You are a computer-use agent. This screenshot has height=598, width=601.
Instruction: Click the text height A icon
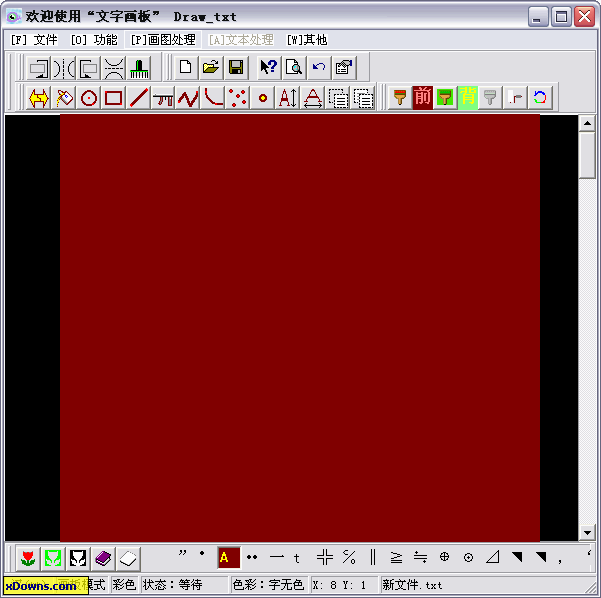tap(288, 98)
